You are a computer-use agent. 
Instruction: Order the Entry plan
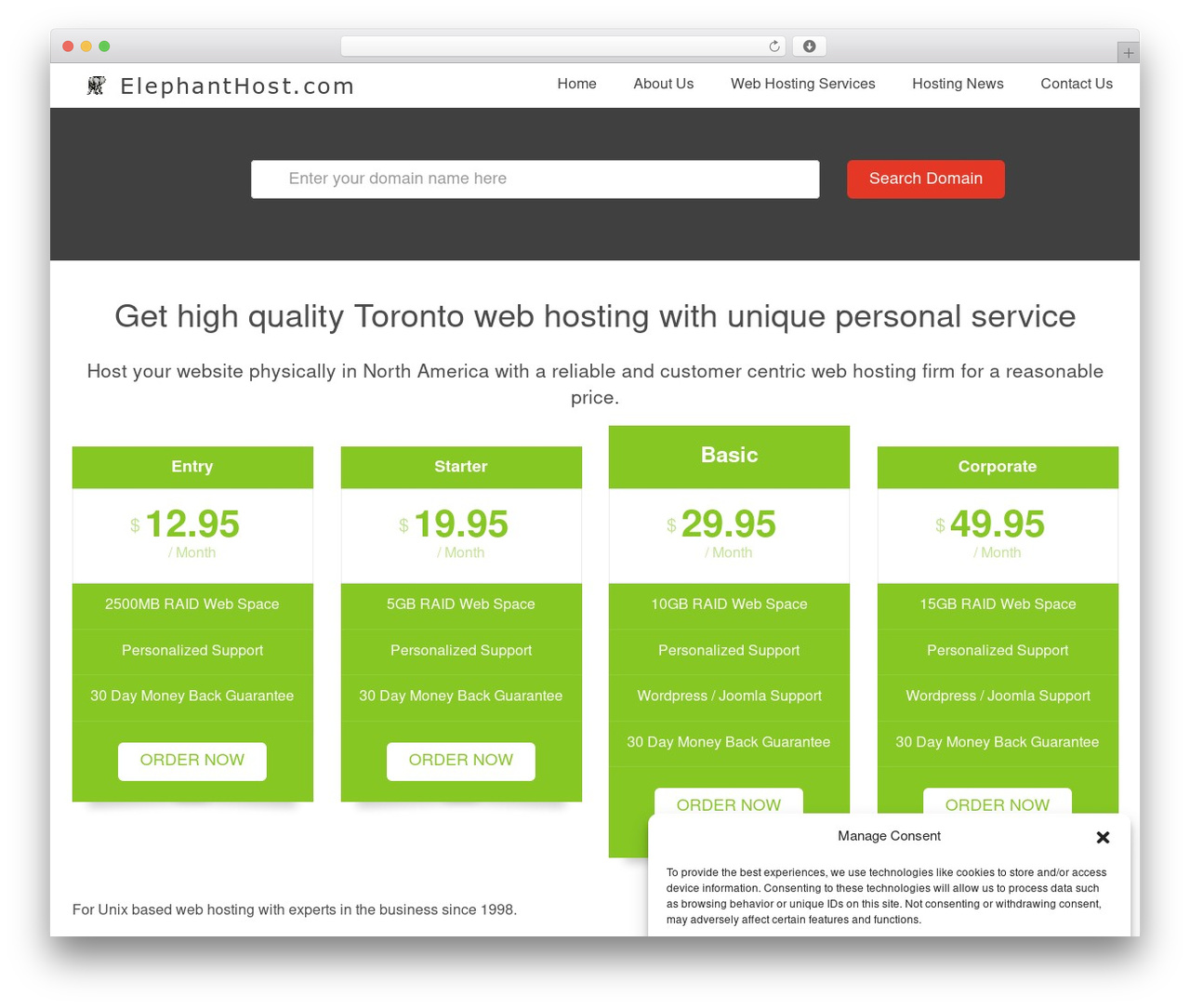(192, 761)
